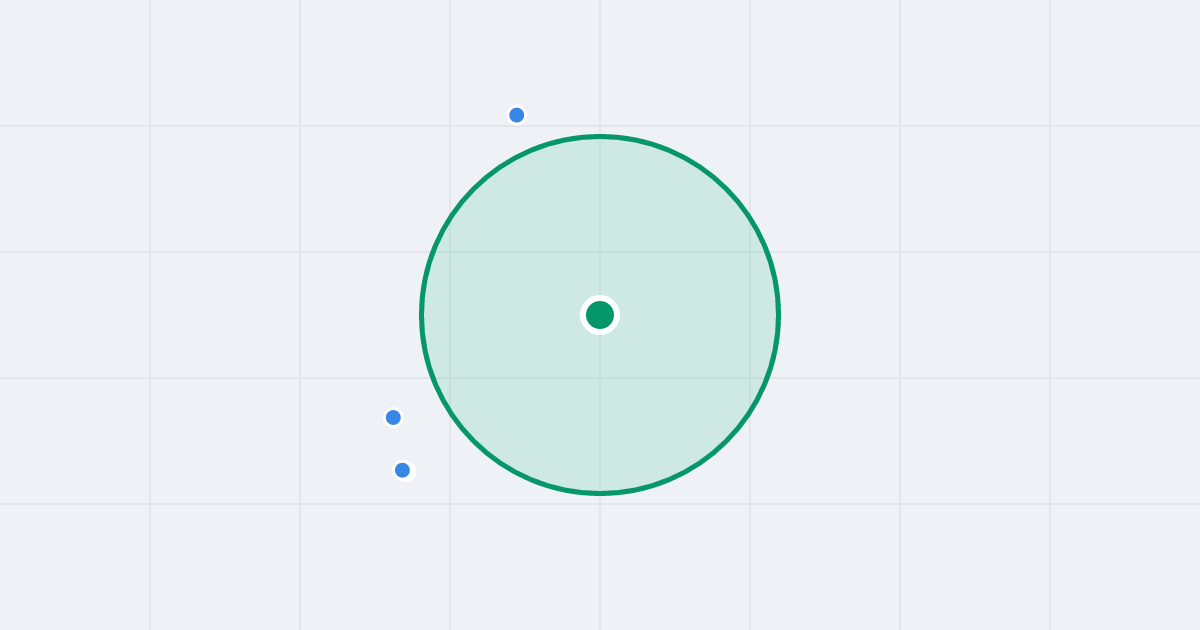Click the white ring around the green center dot
Image resolution: width=1200 pixels, height=630 pixels.
(600, 298)
